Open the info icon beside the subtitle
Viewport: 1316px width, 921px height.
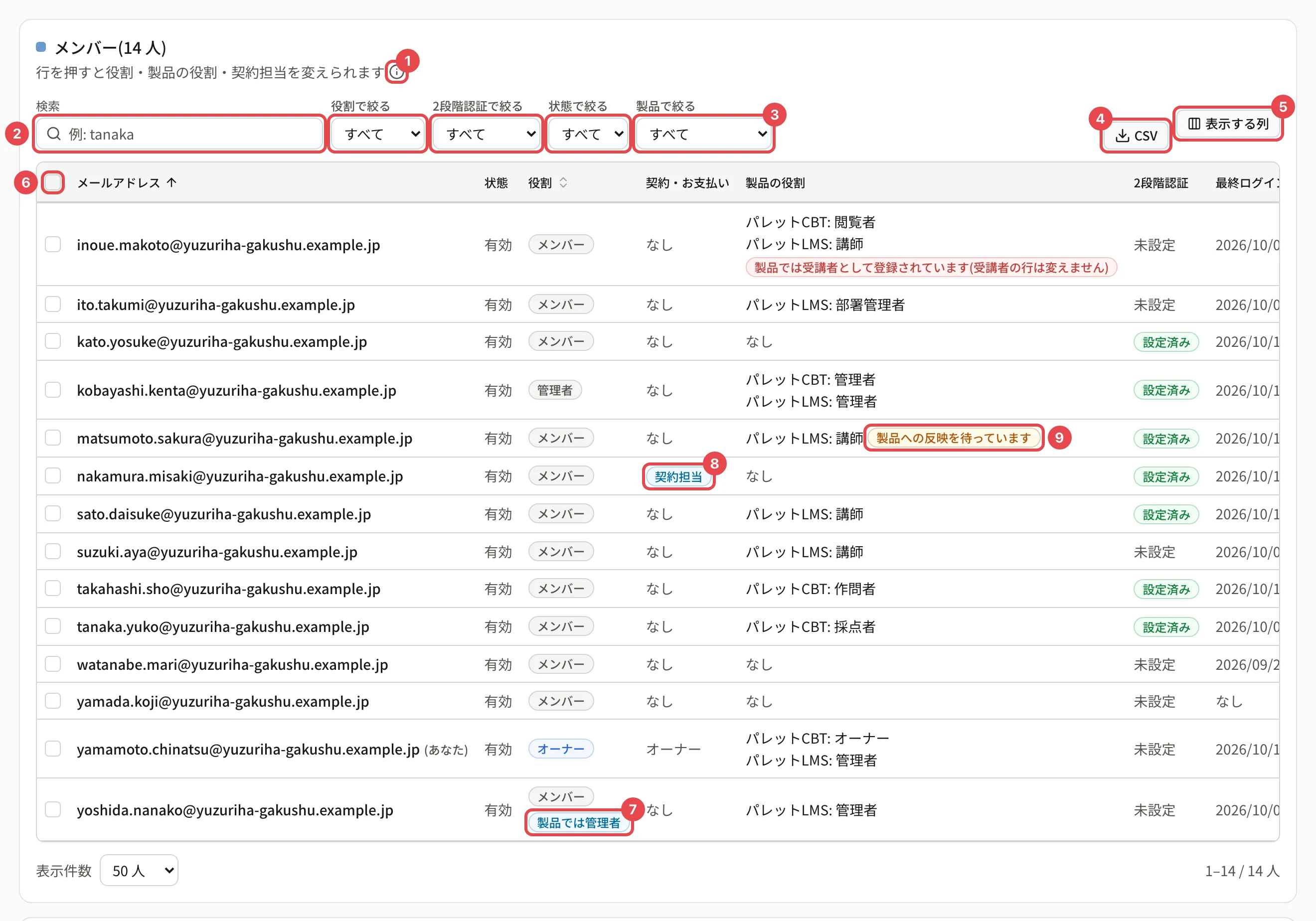pos(396,72)
